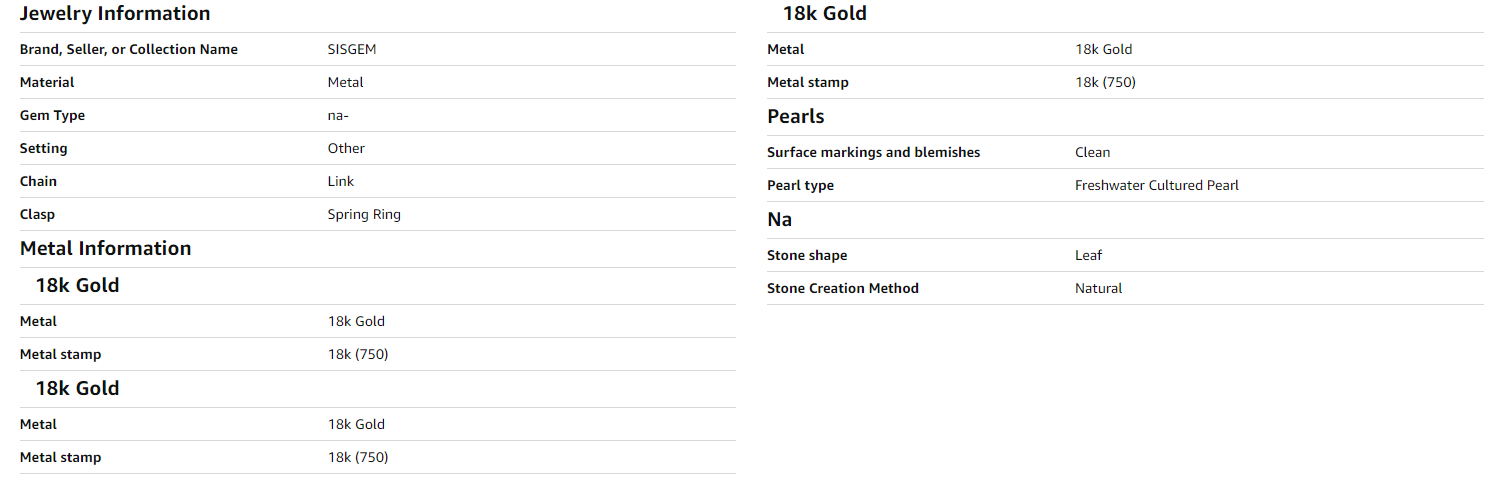Click the Jewelry Information heading

[115, 14]
